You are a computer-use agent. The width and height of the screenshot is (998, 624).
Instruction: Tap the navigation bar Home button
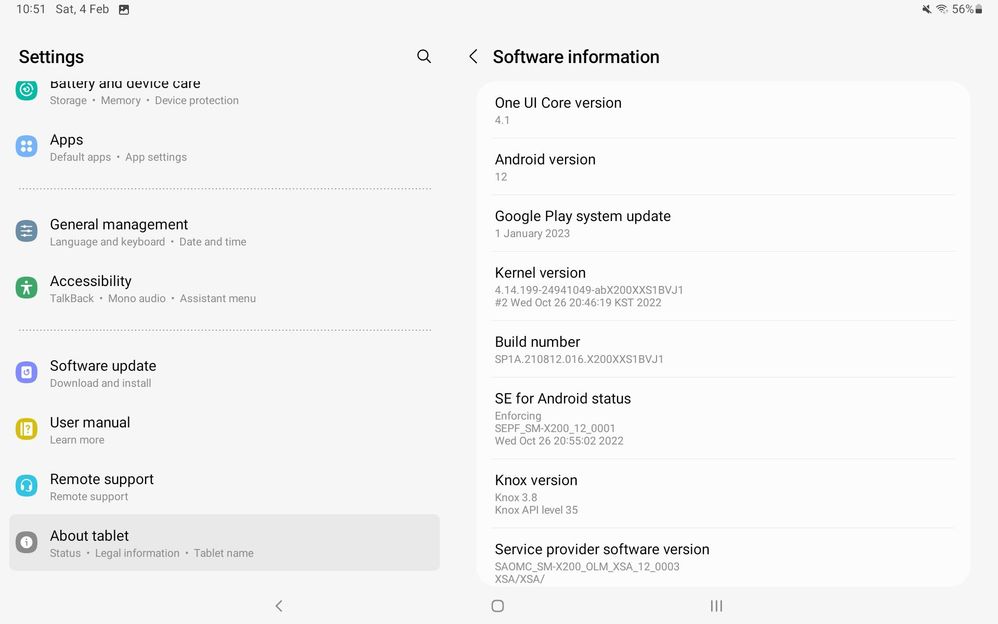(498, 606)
